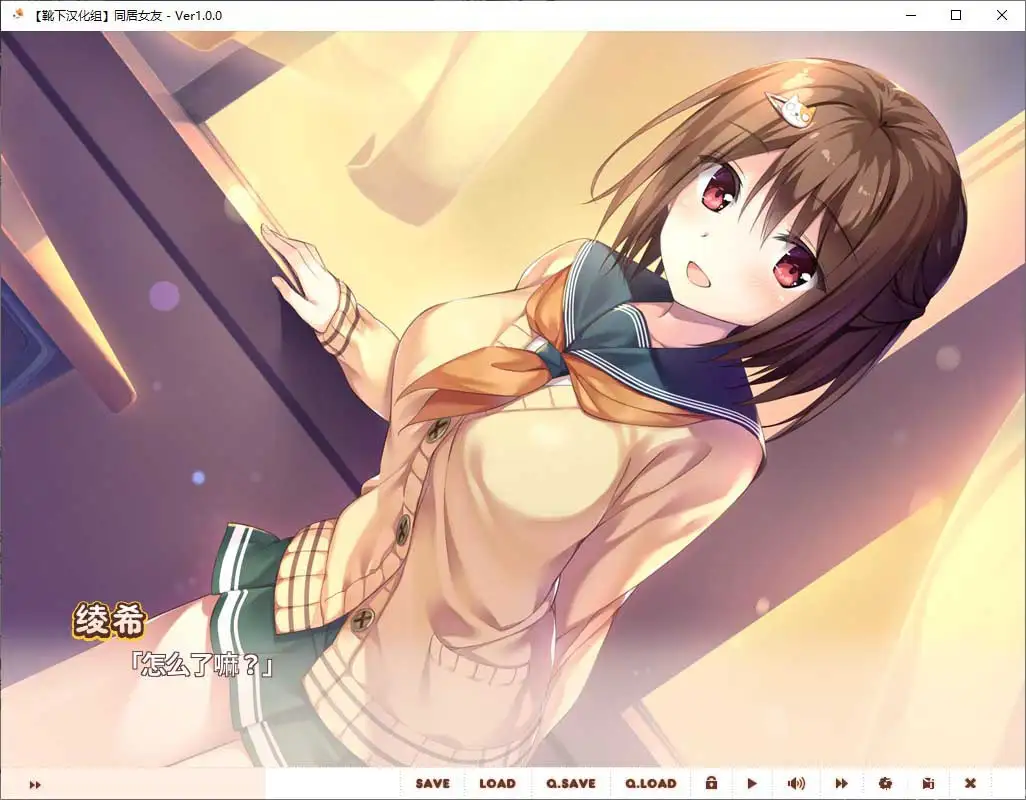Click the SAVE button in the bottom bar
Viewport: 1026px width, 800px height.
[432, 783]
